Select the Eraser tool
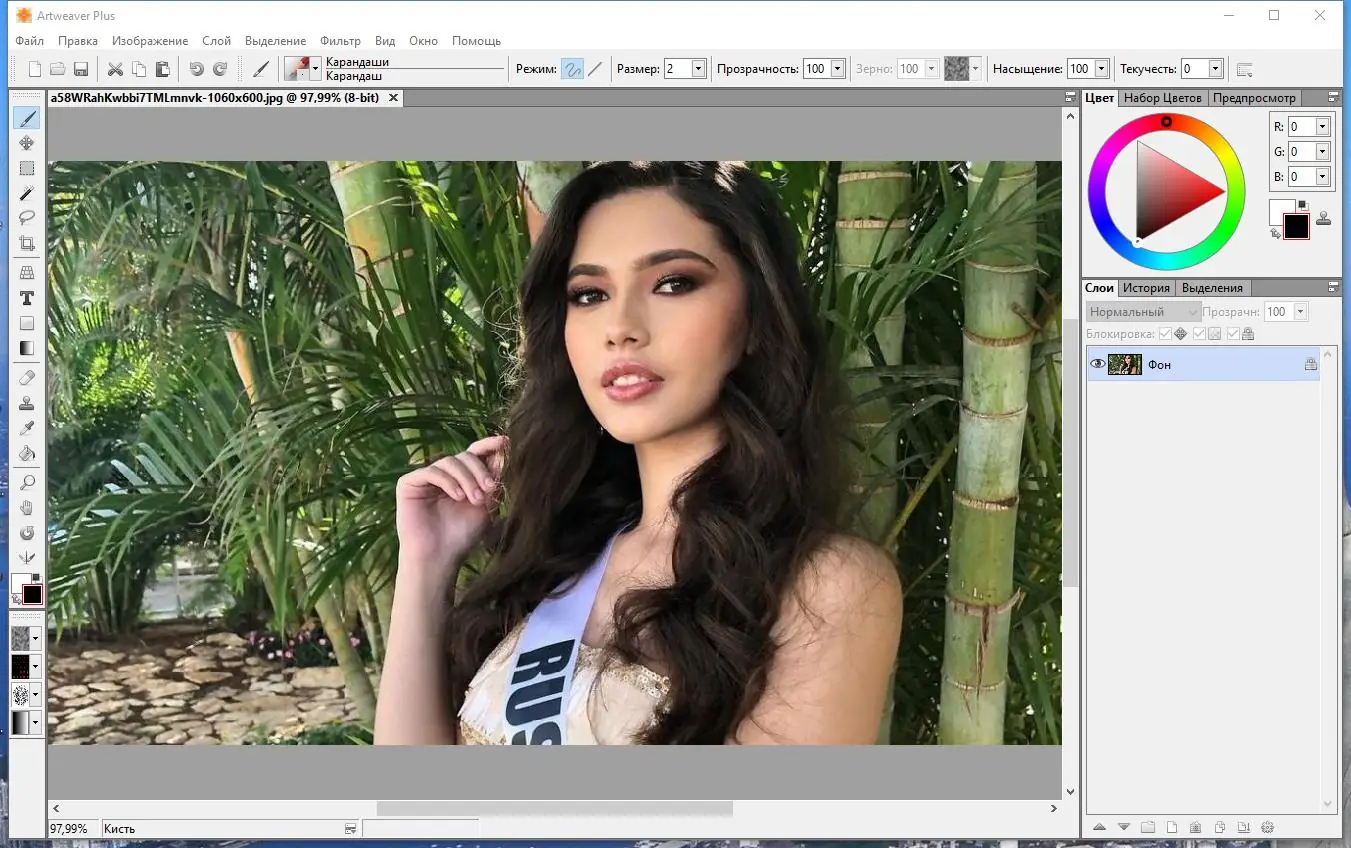1351x848 pixels. (x=27, y=378)
